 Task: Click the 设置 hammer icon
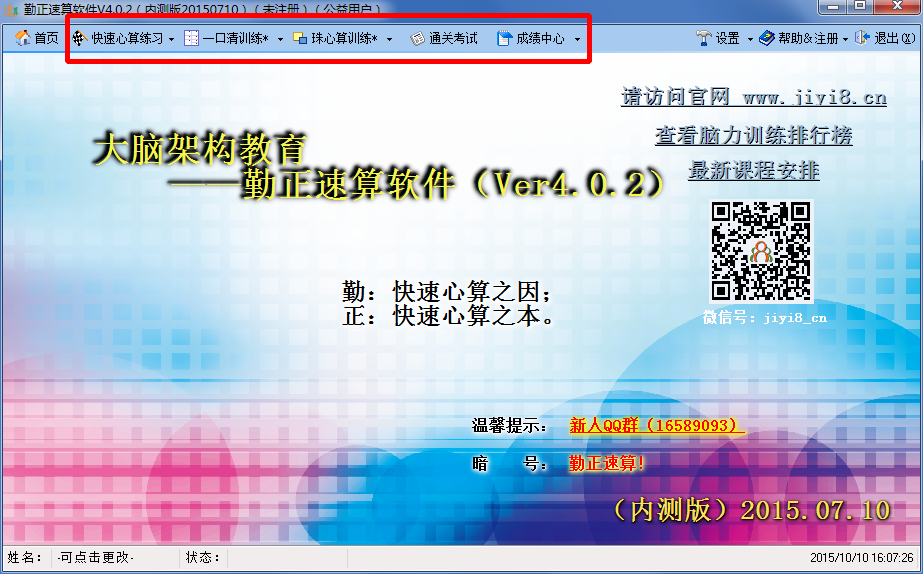point(703,38)
